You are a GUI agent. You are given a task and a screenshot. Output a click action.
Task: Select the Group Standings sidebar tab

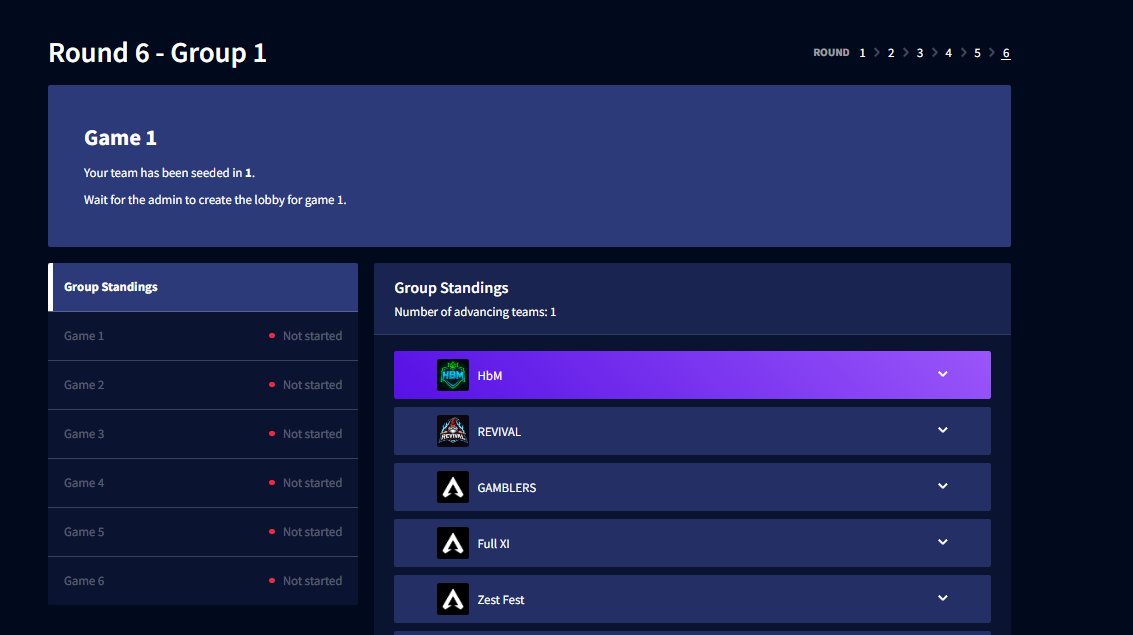(x=203, y=287)
